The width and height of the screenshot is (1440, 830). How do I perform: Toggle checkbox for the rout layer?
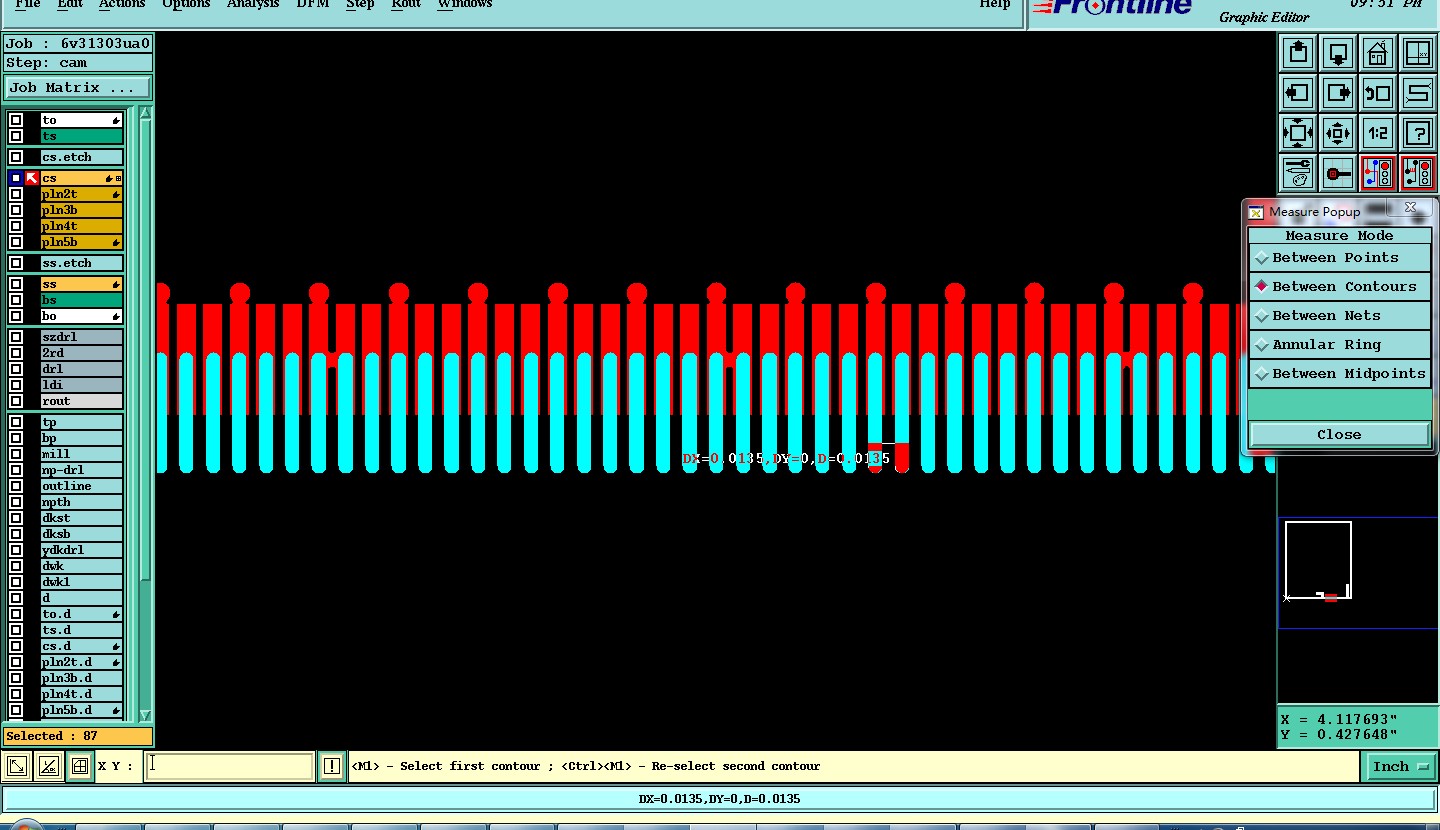pos(16,401)
